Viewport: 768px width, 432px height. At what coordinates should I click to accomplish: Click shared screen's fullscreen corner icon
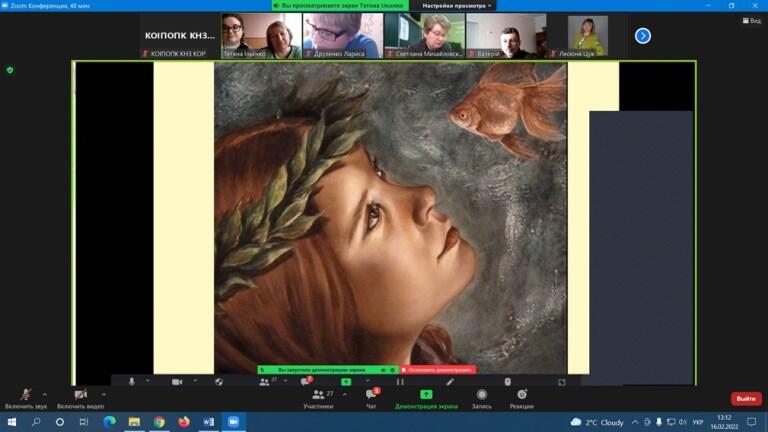tap(561, 382)
